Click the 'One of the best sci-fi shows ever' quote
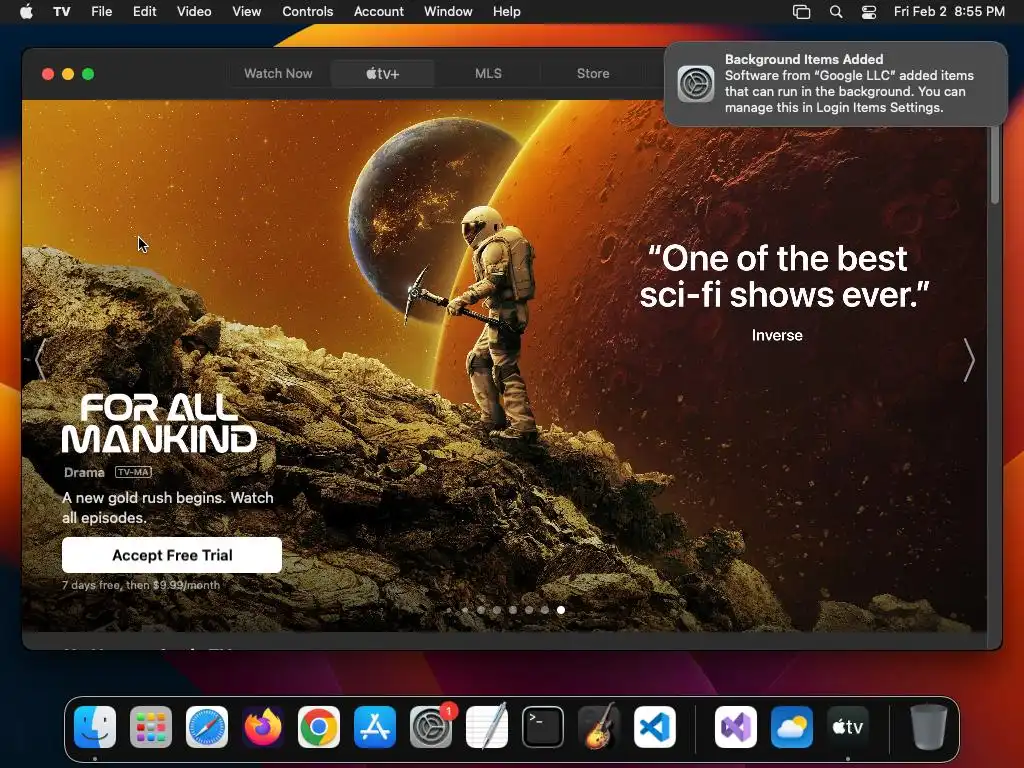Image resolution: width=1024 pixels, height=768 pixels. (x=784, y=276)
